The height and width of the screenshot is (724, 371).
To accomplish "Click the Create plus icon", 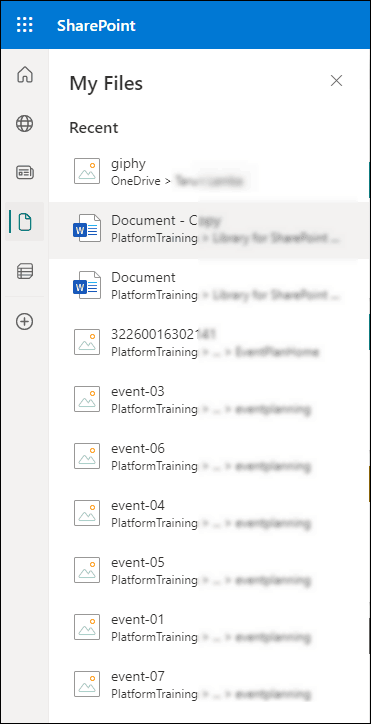I will pos(24,321).
